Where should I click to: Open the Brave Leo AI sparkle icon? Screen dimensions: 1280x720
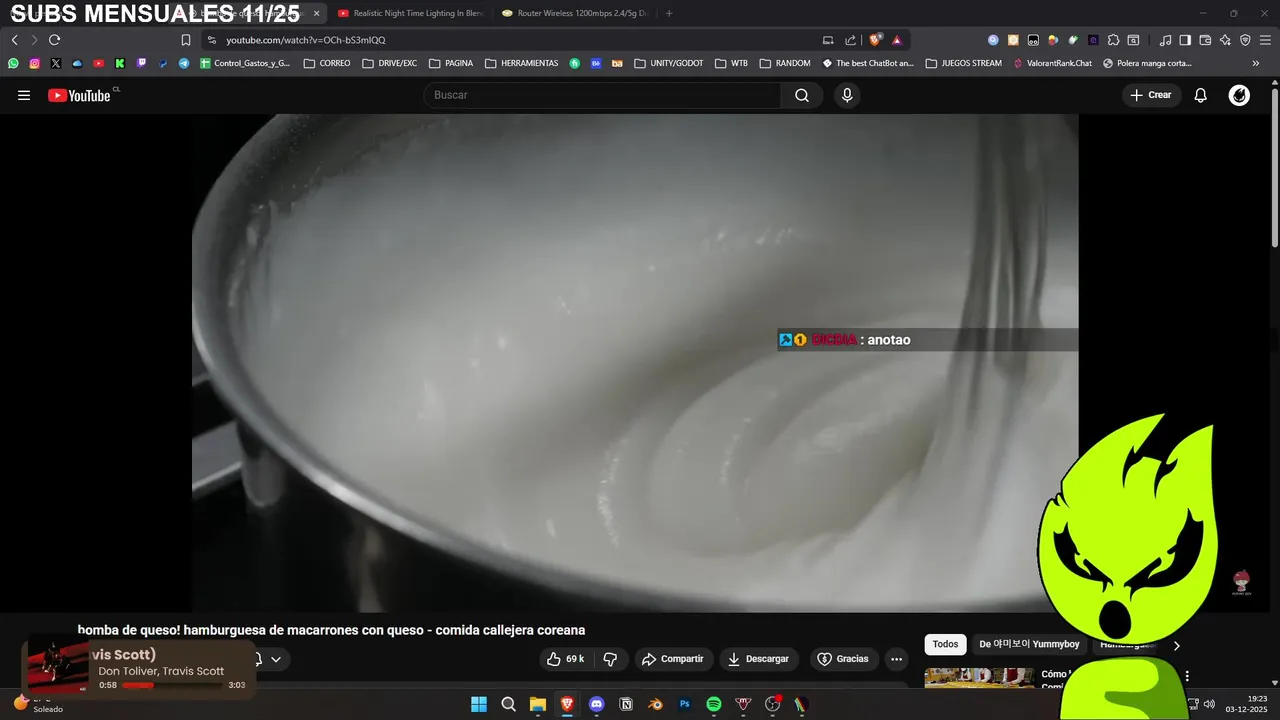click(1225, 40)
